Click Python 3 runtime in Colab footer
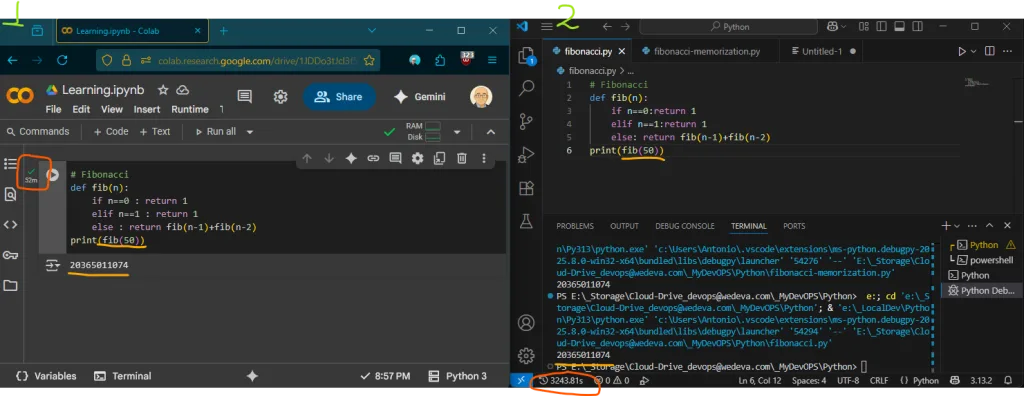The height and width of the screenshot is (396, 1024). coord(458,376)
